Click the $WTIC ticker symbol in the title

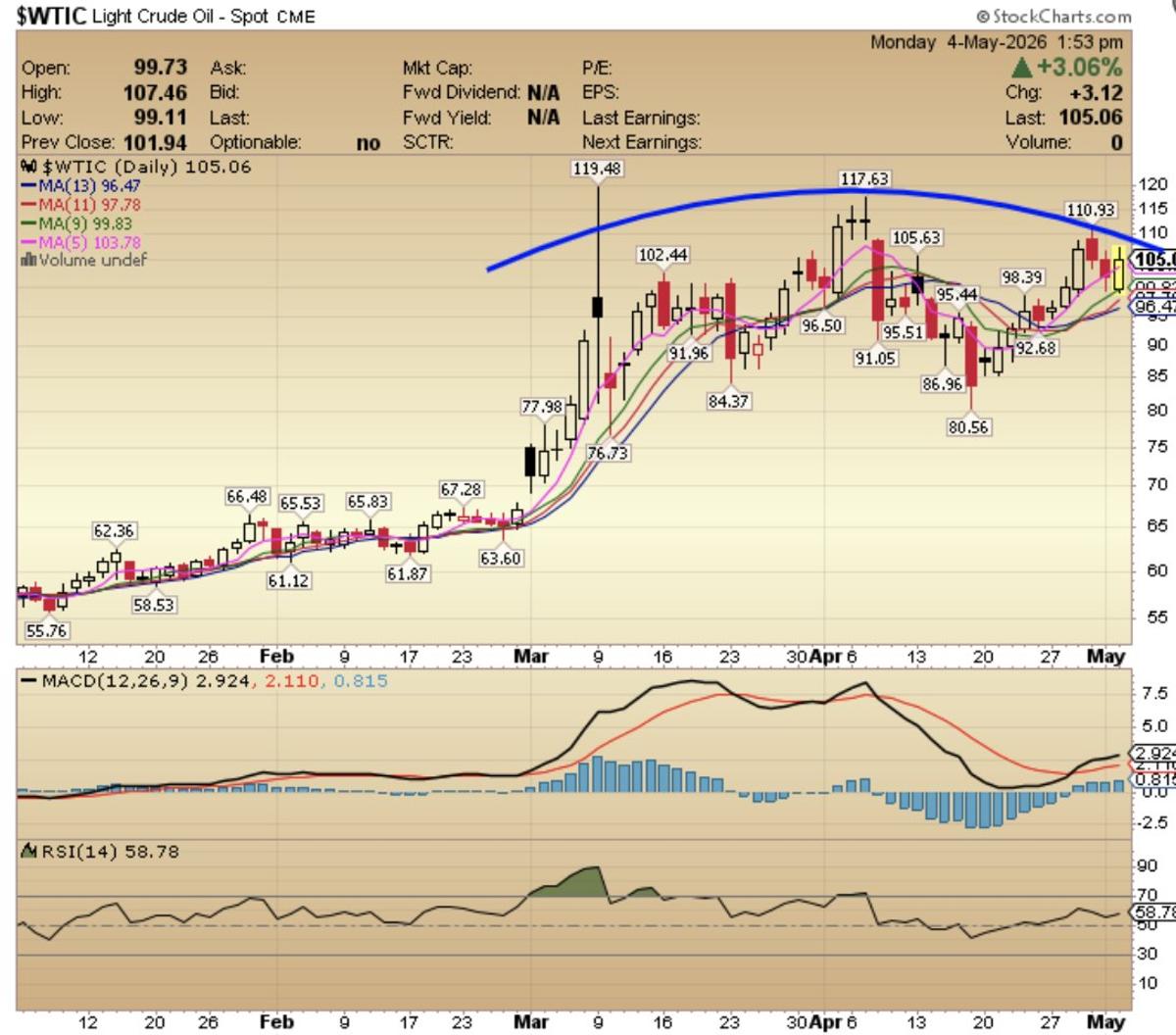[x=52, y=16]
